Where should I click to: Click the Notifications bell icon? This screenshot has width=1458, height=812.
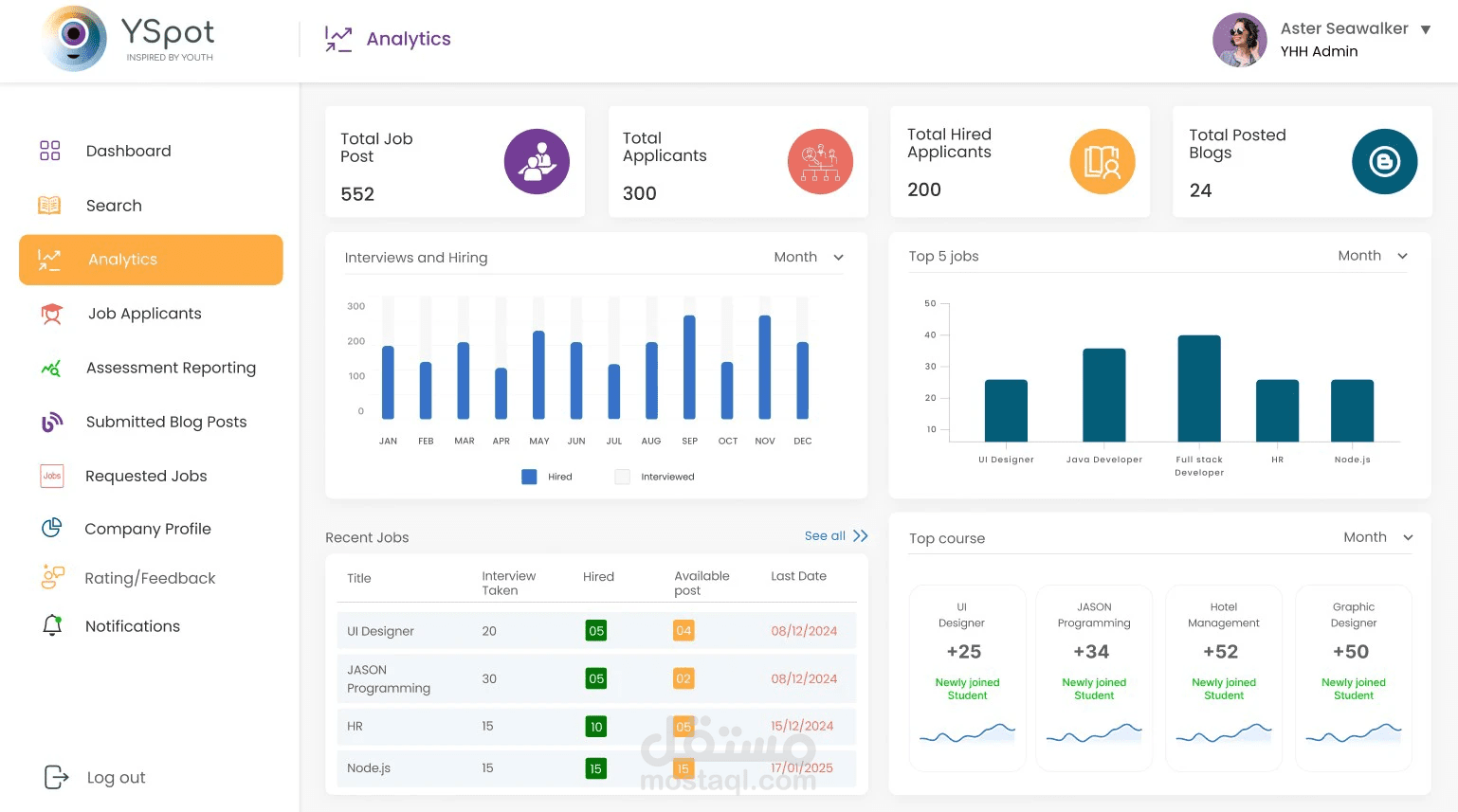[52, 625]
